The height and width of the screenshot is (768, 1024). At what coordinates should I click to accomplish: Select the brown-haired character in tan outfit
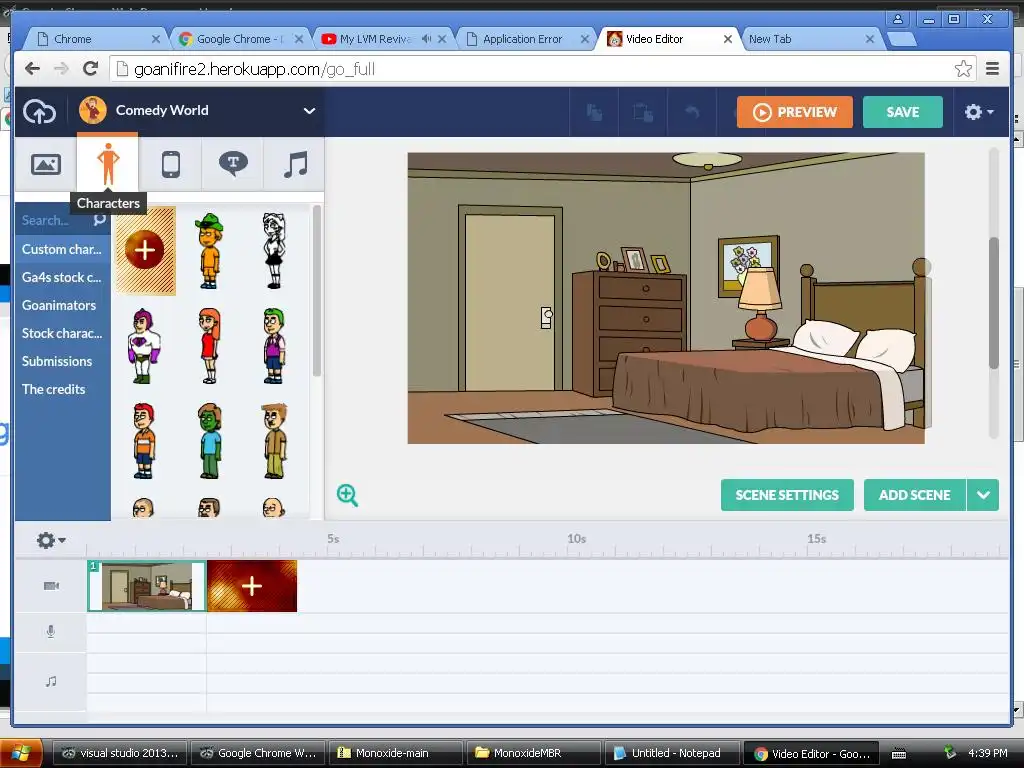click(x=274, y=441)
